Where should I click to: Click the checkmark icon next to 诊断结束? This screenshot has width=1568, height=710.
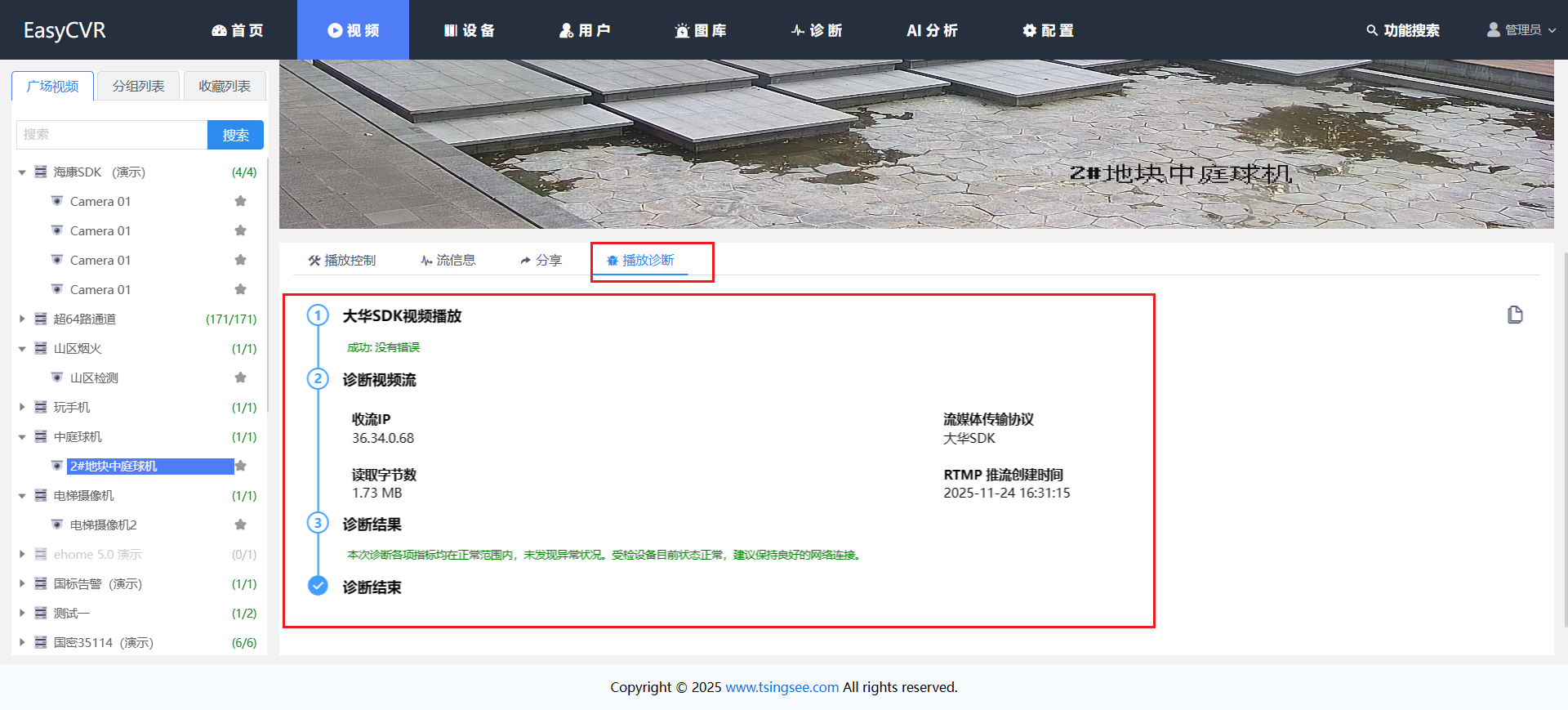click(318, 586)
